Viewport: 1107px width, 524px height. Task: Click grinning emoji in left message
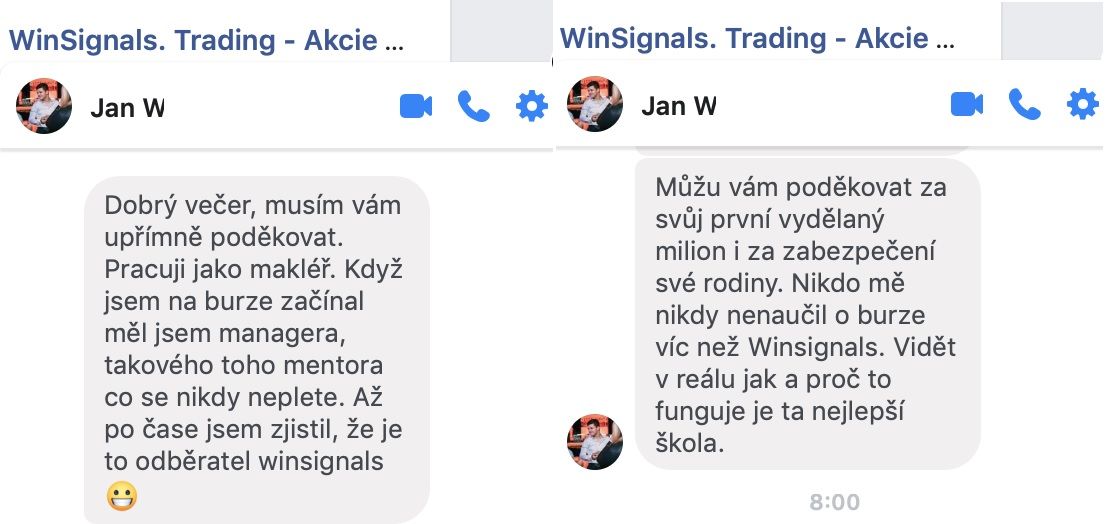121,496
